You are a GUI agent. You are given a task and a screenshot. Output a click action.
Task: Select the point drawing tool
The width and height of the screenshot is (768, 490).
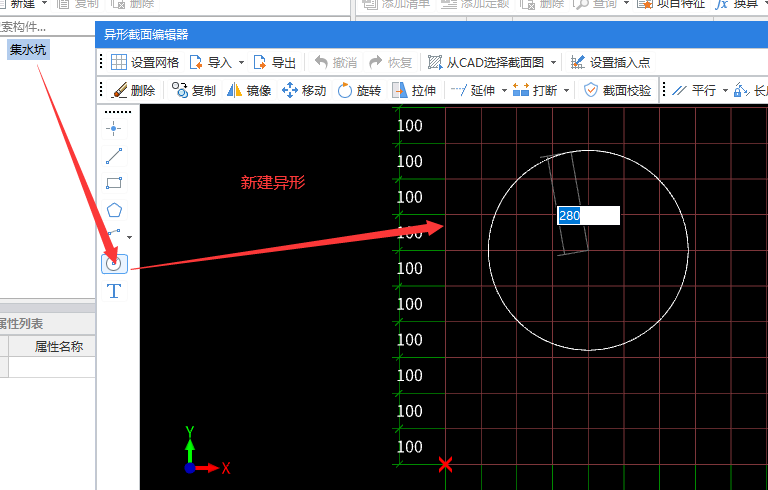click(x=114, y=129)
